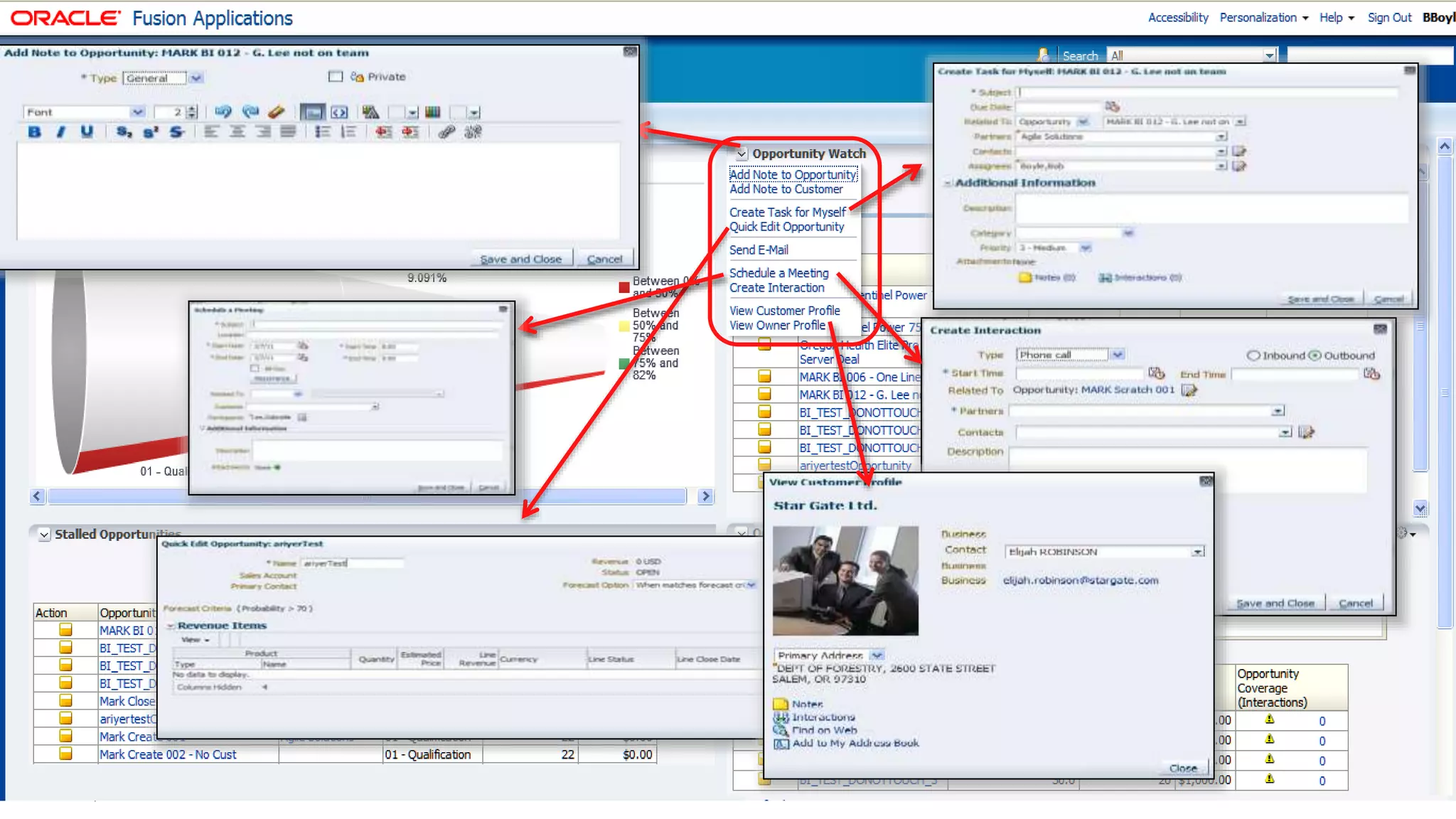Click the font color palette swatch icon
The height and width of the screenshot is (819, 1456).
pos(432,112)
